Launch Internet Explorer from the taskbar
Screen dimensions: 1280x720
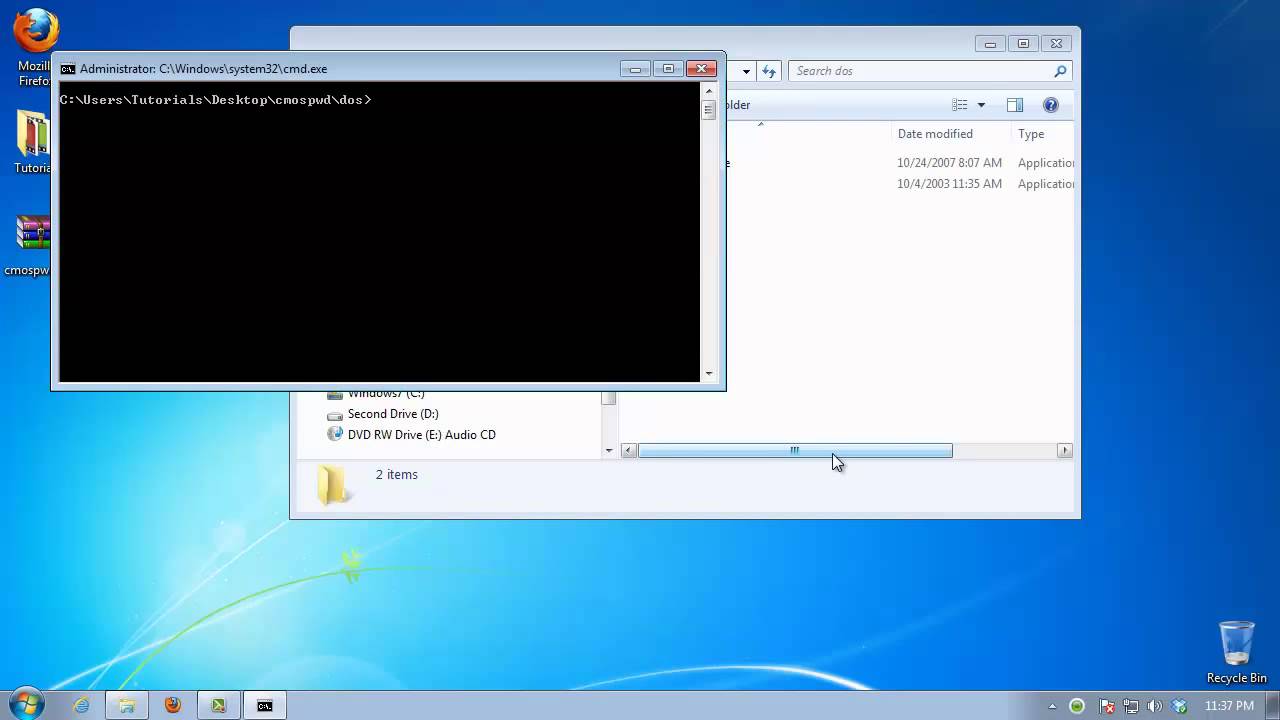coord(81,706)
